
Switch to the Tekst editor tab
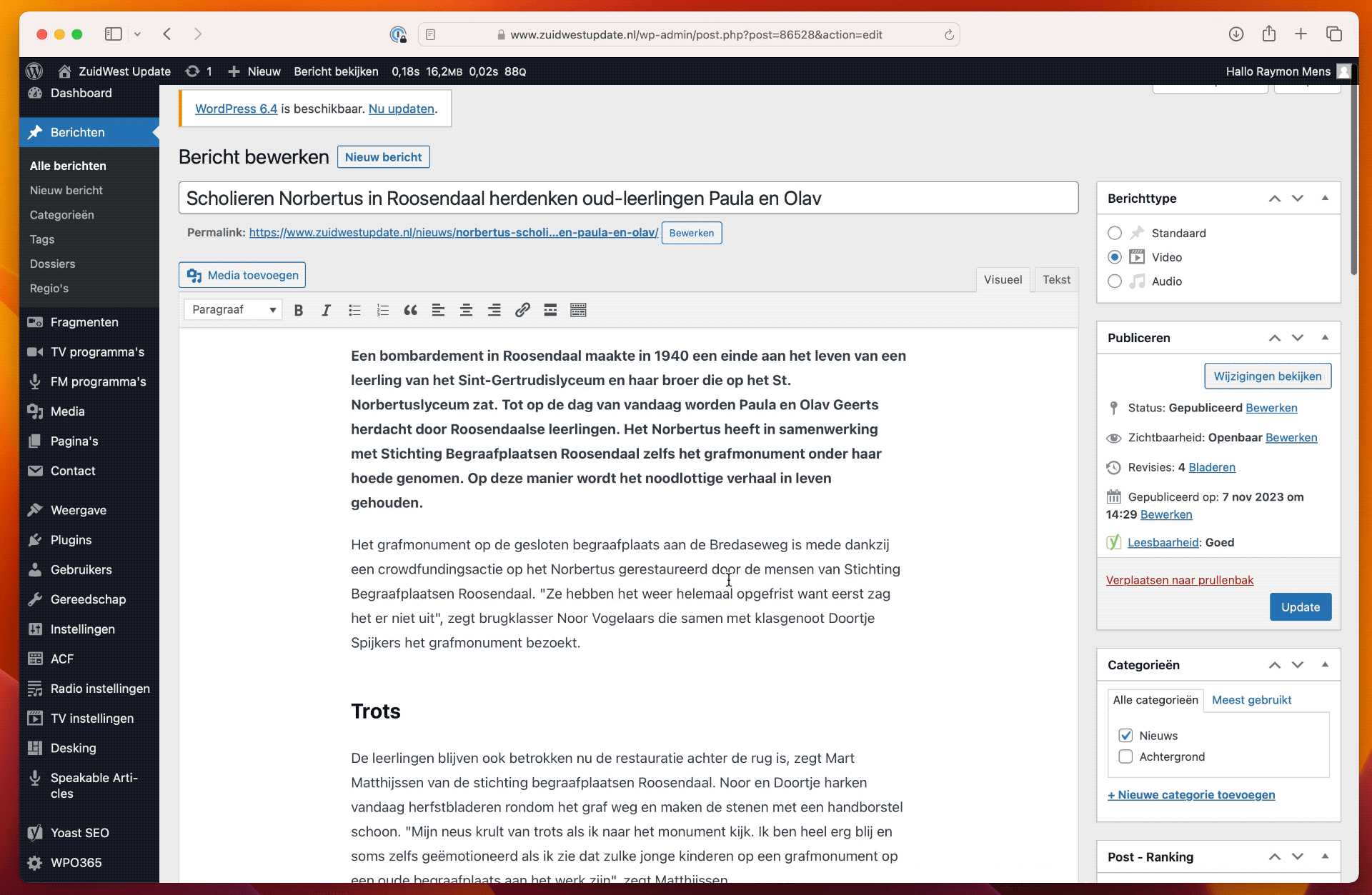click(x=1055, y=280)
